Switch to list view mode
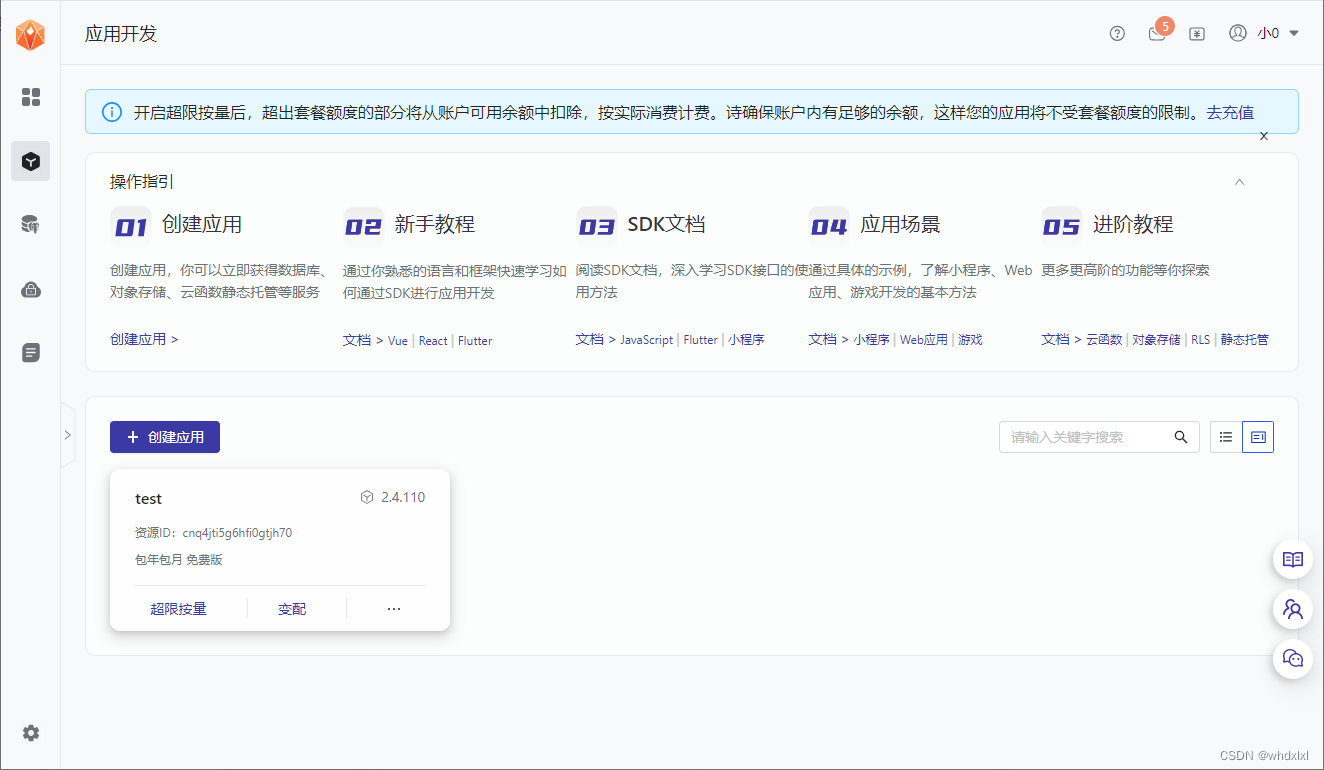This screenshot has width=1324, height=770. 1225,437
